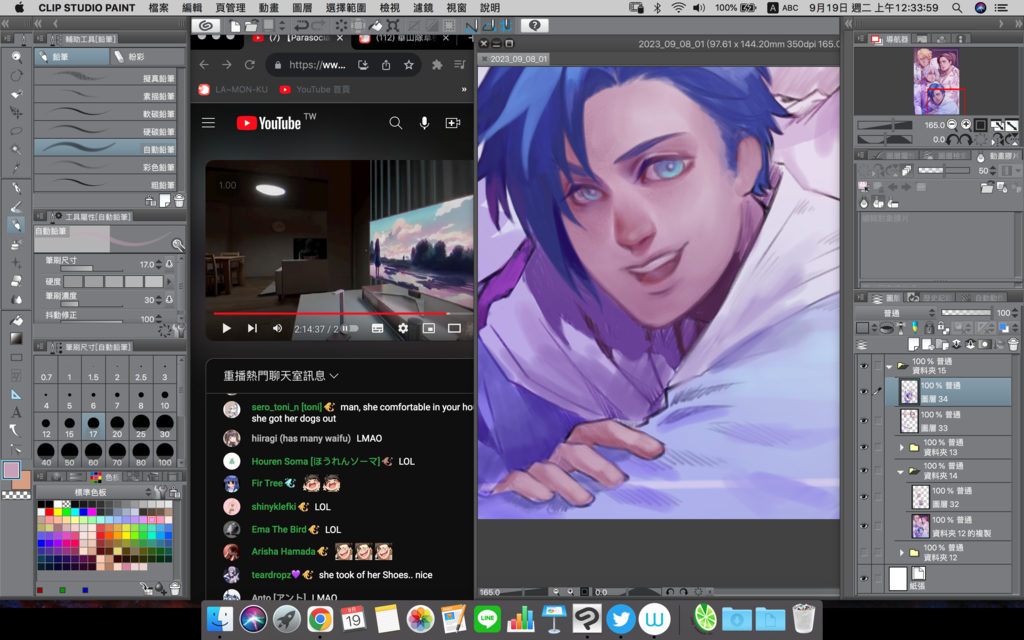
Task: Mute the YouTube video volume
Action: (278, 328)
